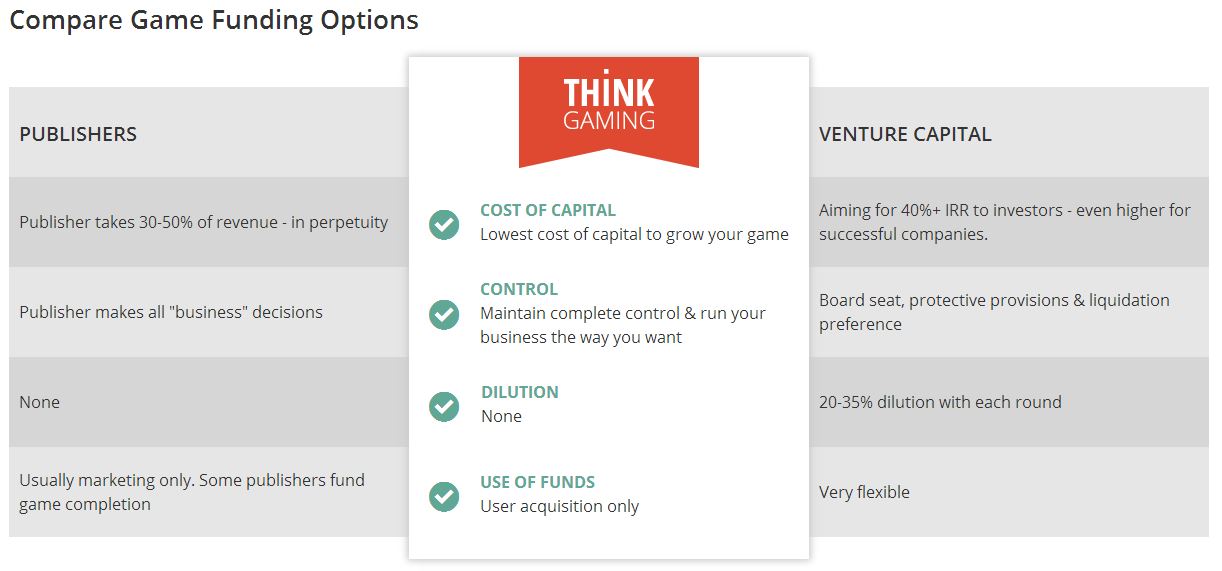The width and height of the screenshot is (1222, 571).
Task: Select the USE OF FUNDS heading
Action: tap(538, 482)
